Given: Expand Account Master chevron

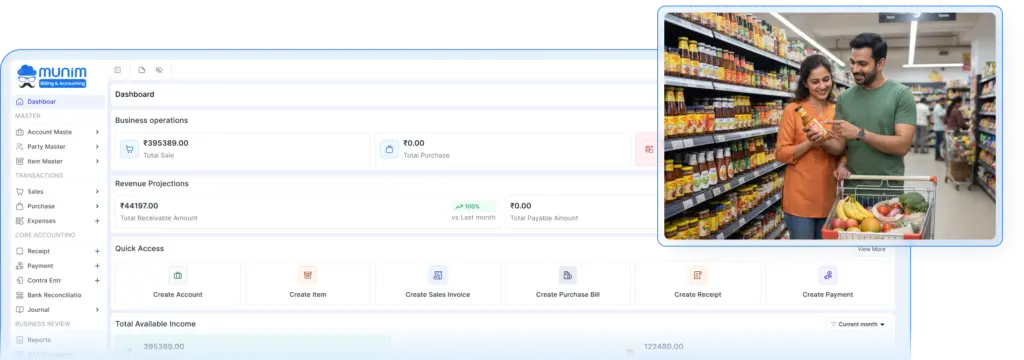Looking at the screenshot, I should pos(97,132).
